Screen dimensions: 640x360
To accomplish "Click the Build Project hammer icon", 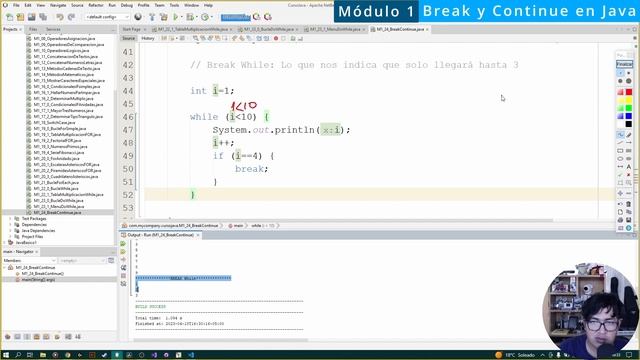I will pos(152,17).
